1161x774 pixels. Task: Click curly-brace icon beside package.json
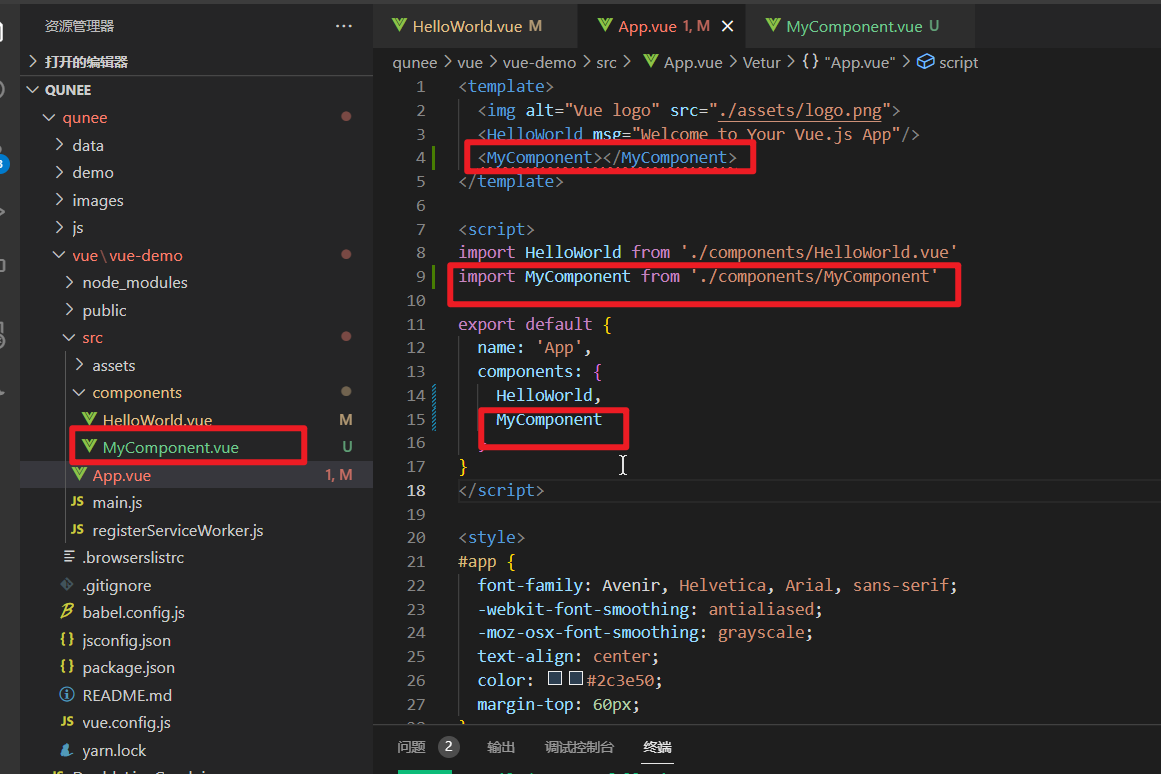(x=67, y=667)
